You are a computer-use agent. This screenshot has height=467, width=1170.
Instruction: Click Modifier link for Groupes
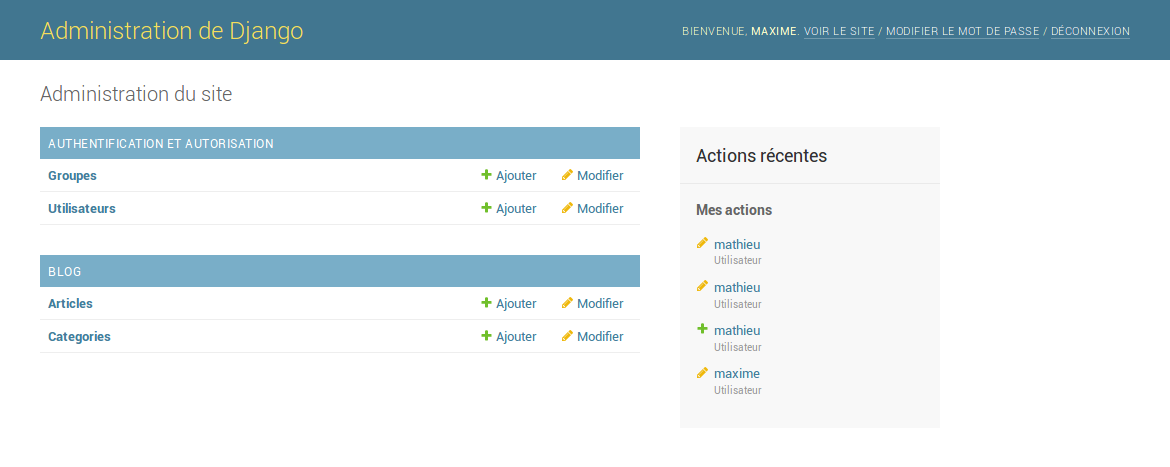600,175
